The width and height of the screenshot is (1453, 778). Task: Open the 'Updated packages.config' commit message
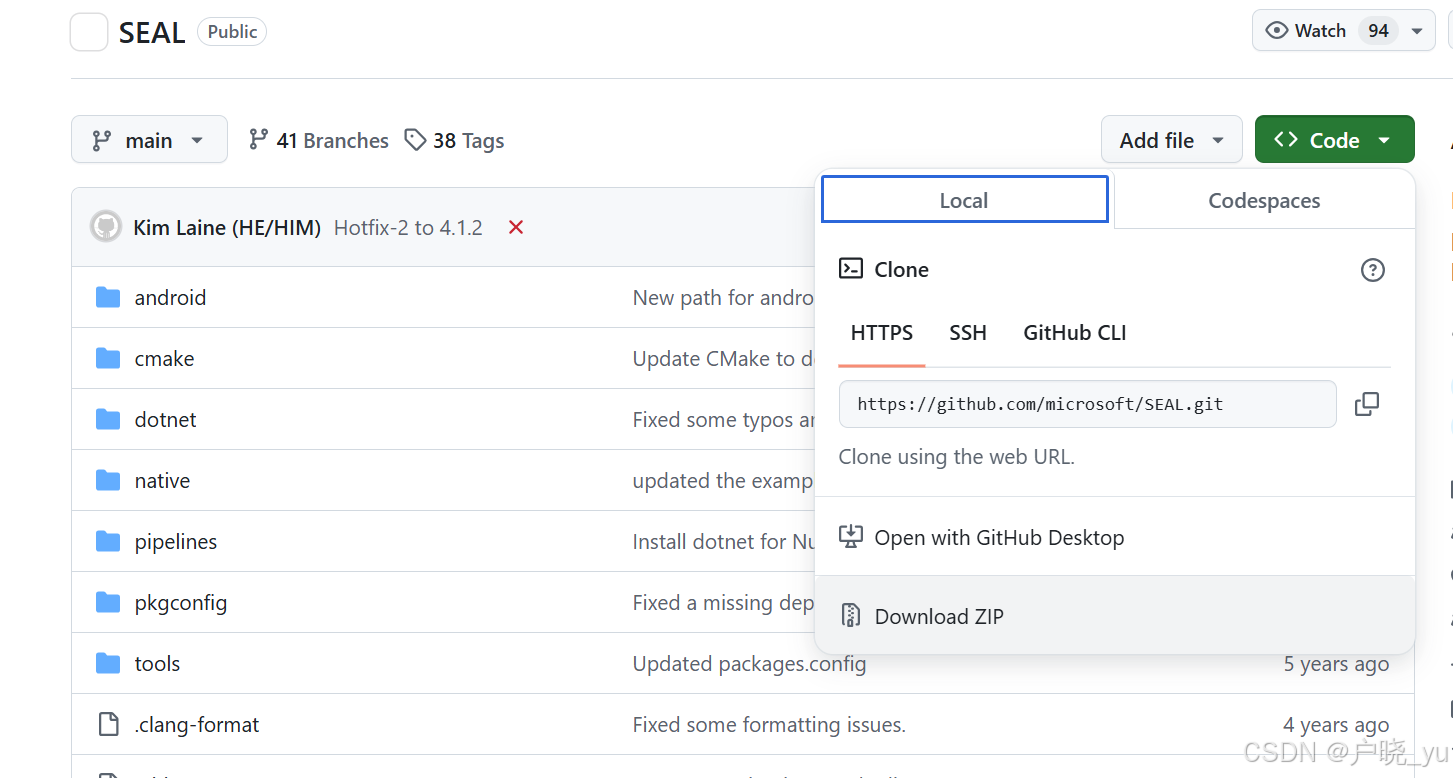pyautogui.click(x=750, y=664)
